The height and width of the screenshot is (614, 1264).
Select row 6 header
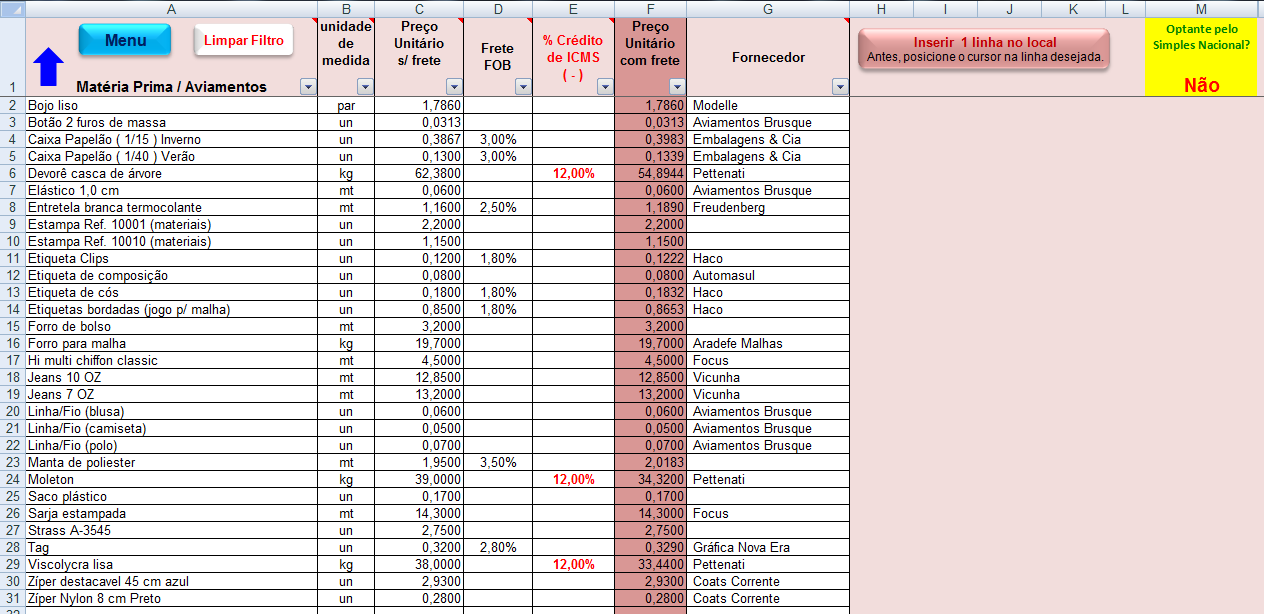12,173
